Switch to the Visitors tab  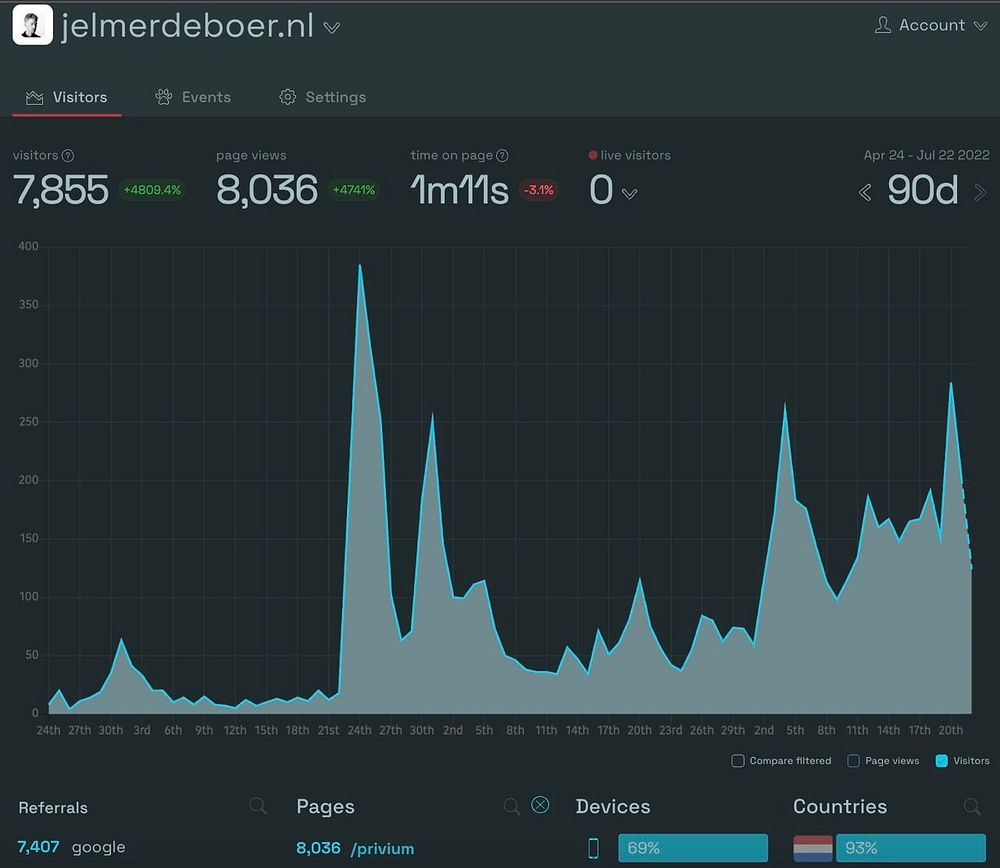[67, 97]
